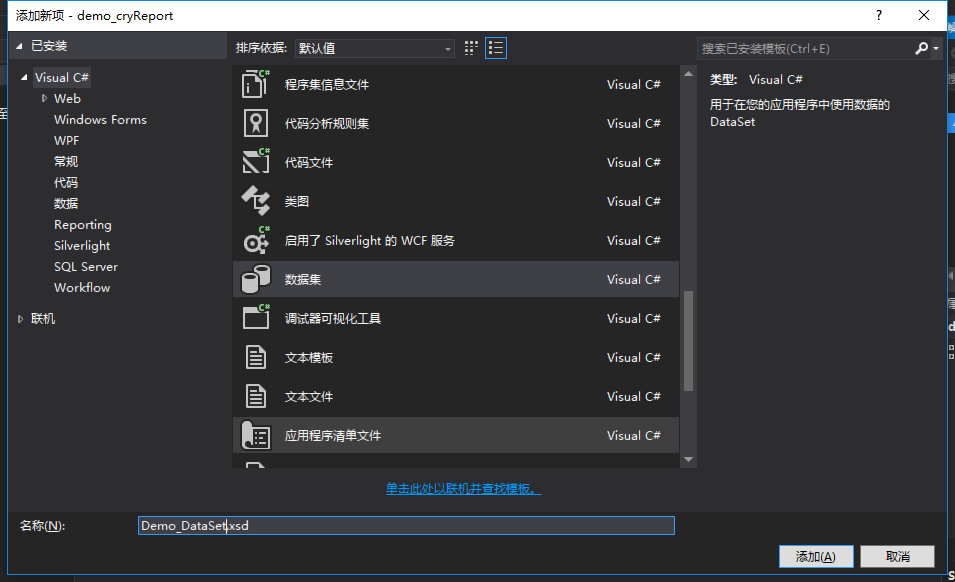
Task: Select the Reporting category
Action: (x=83, y=225)
